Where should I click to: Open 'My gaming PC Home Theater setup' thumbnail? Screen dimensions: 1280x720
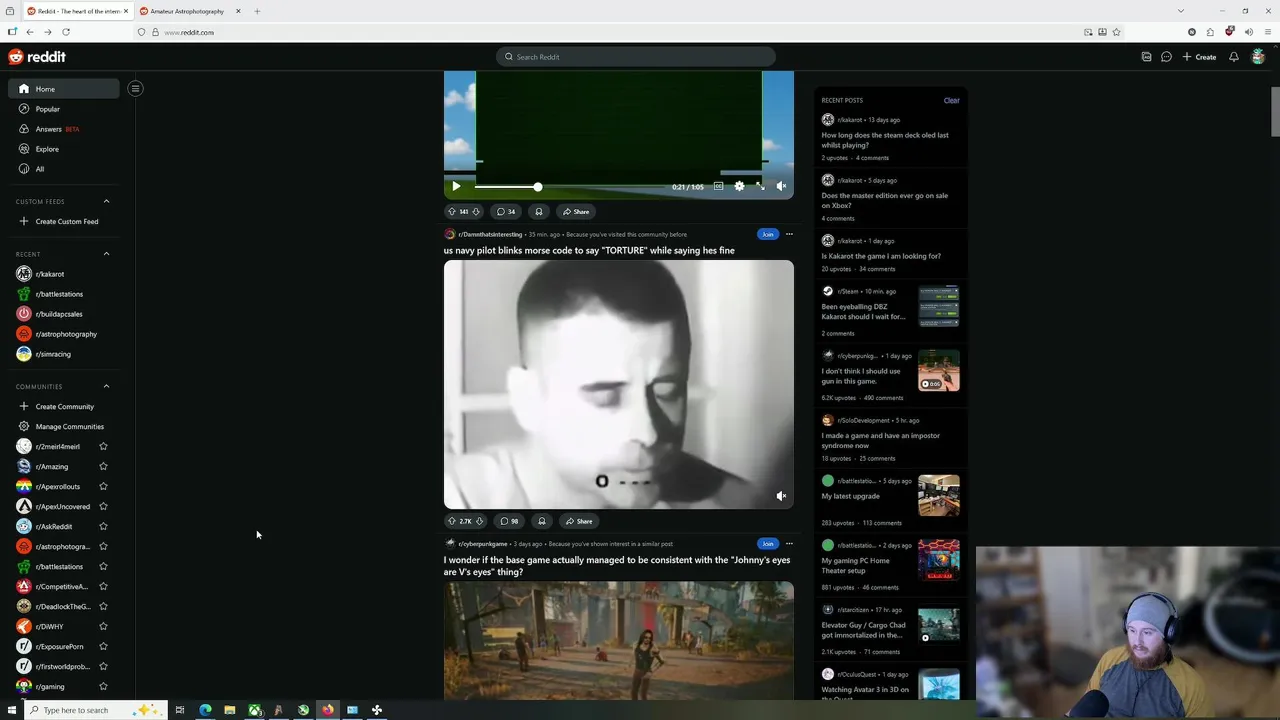[939, 560]
